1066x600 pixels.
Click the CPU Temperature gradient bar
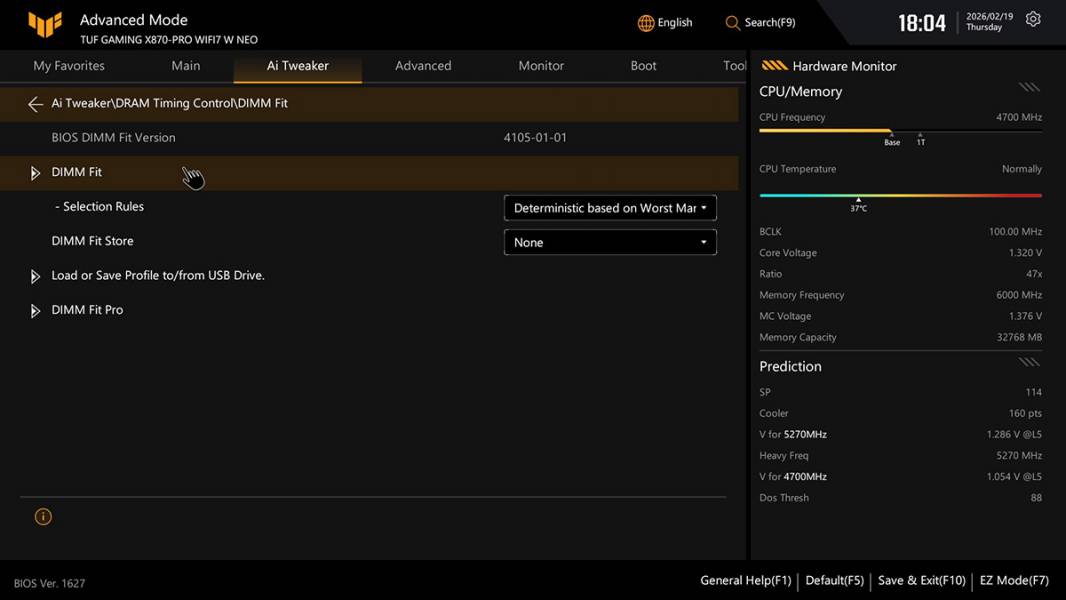(x=900, y=196)
